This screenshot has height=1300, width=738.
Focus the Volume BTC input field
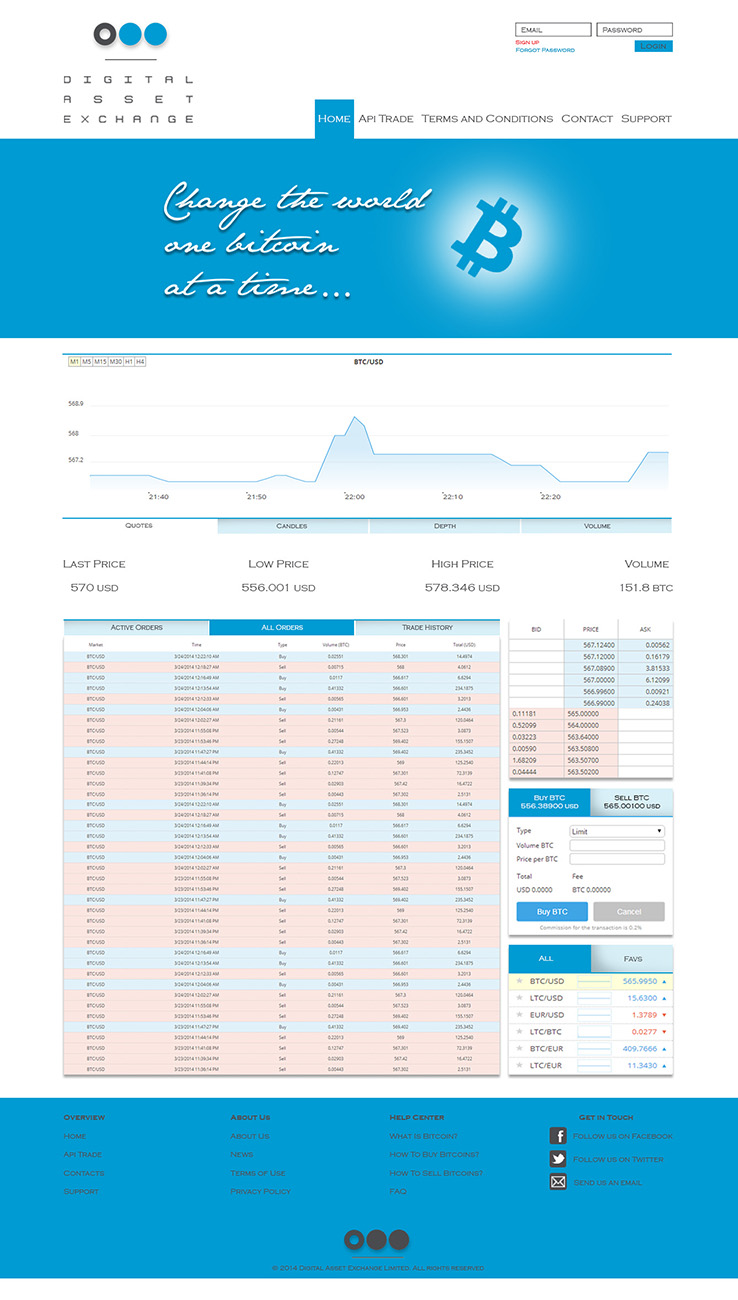click(617, 845)
